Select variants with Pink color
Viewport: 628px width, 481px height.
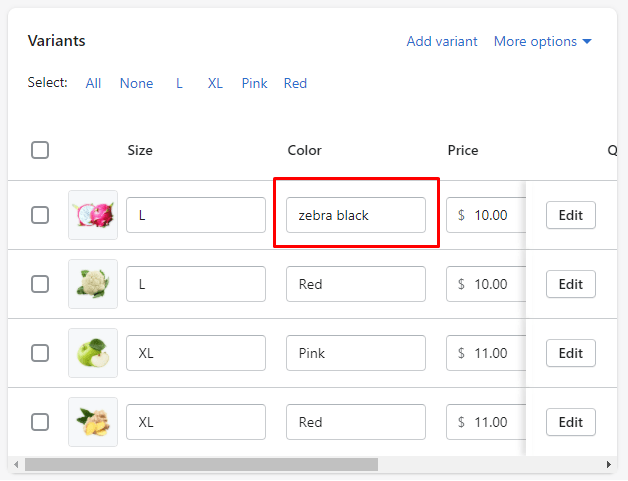click(254, 83)
